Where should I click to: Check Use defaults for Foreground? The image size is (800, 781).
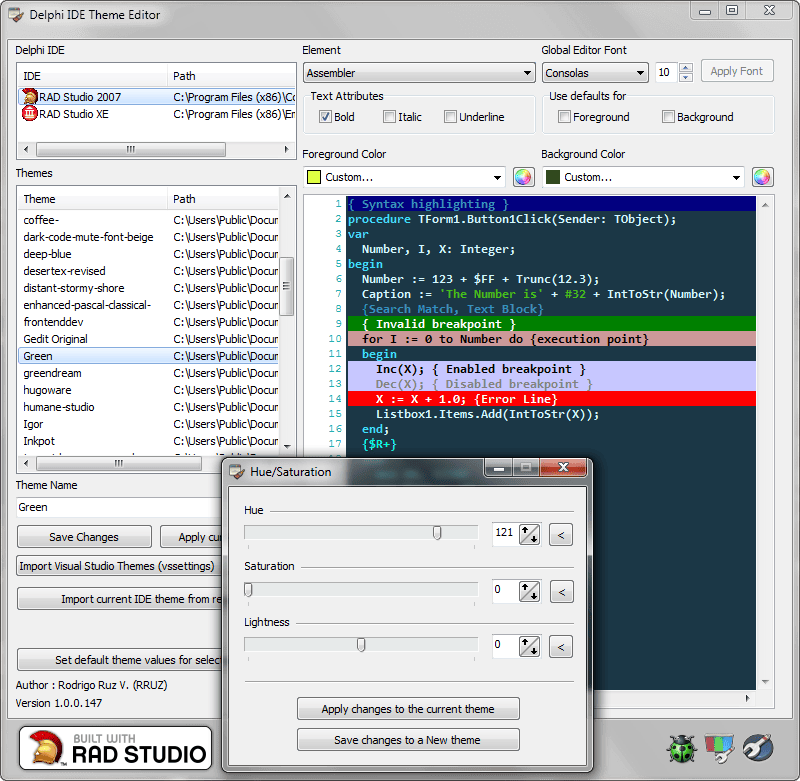click(564, 117)
